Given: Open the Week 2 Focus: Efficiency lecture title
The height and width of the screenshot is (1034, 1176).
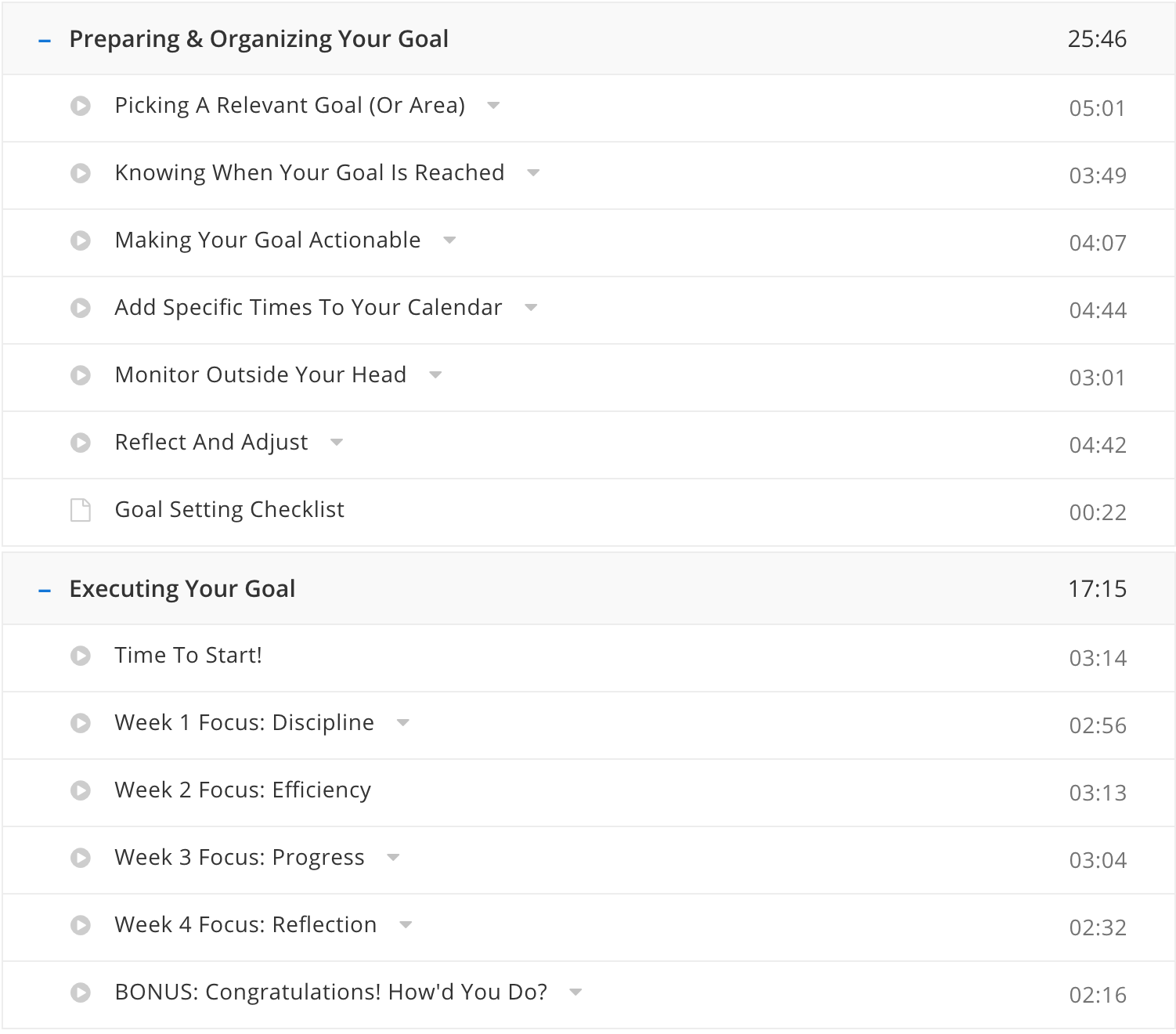Looking at the screenshot, I should (x=243, y=790).
